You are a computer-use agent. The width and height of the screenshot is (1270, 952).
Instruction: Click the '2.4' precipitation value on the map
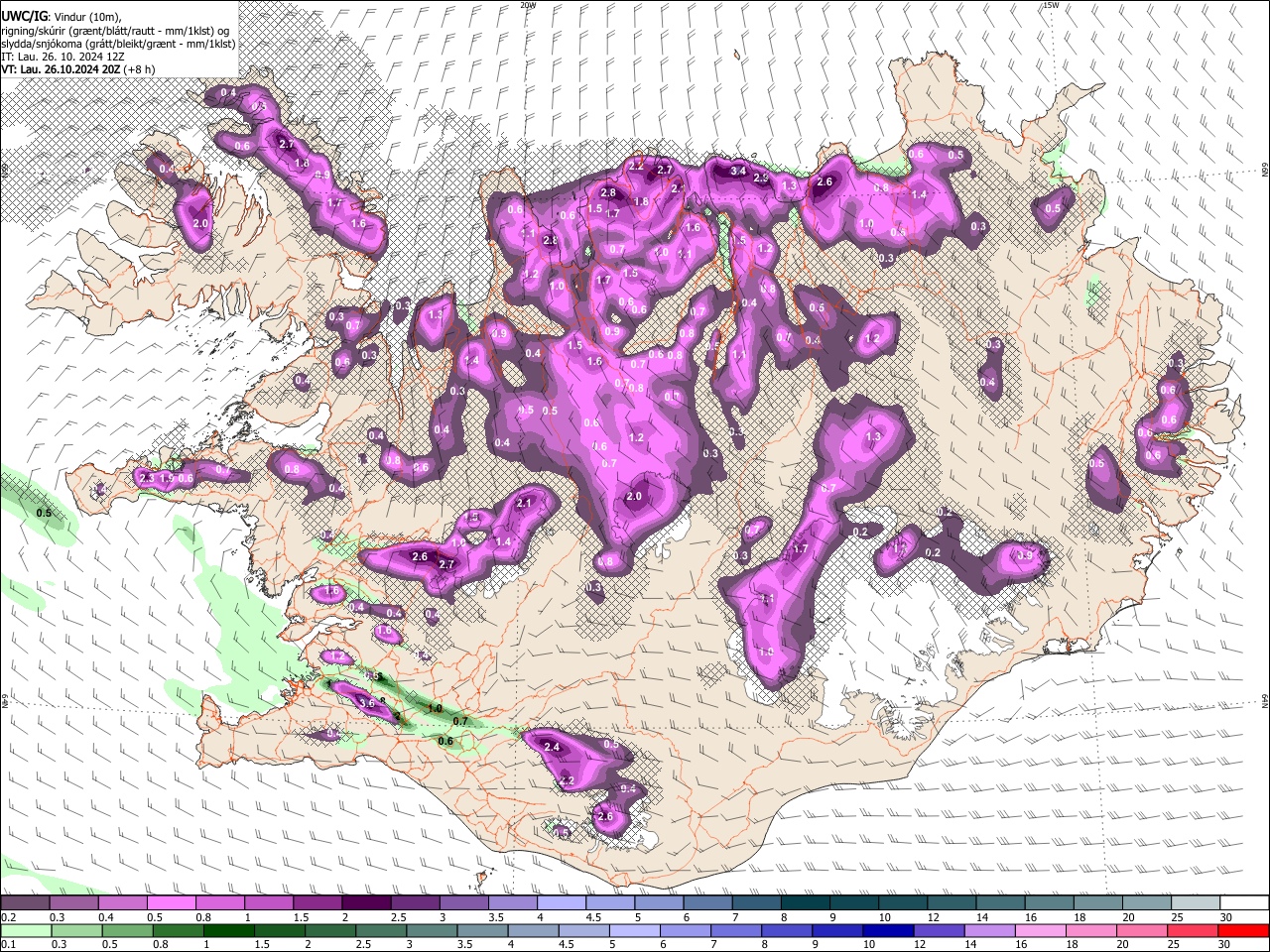(x=553, y=747)
